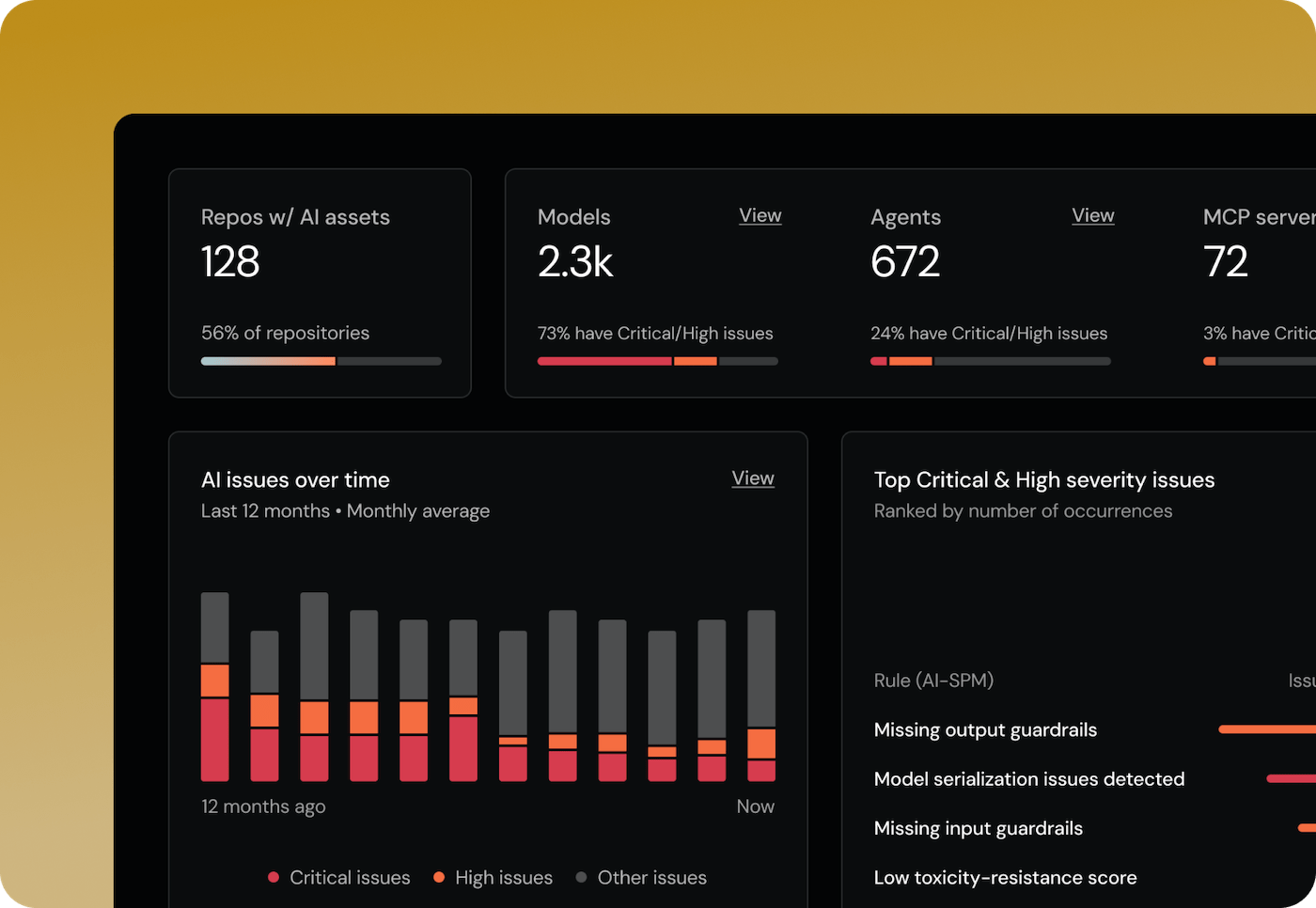This screenshot has width=1316, height=908.
Task: Click the Critical/High issues bar under Agents
Action: pyautogui.click(x=990, y=361)
